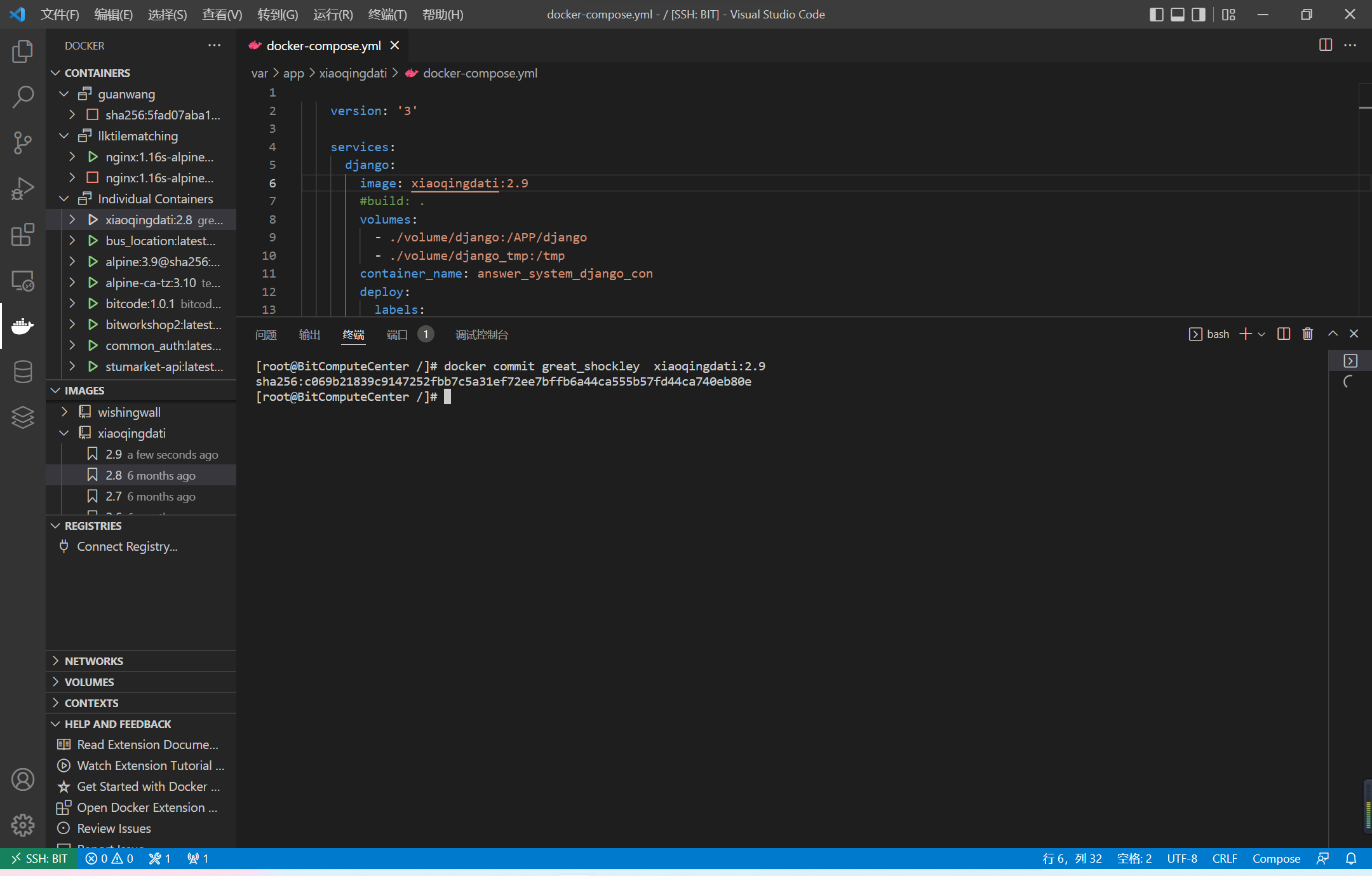Open the Extensions view icon
1372x876 pixels.
(23, 234)
